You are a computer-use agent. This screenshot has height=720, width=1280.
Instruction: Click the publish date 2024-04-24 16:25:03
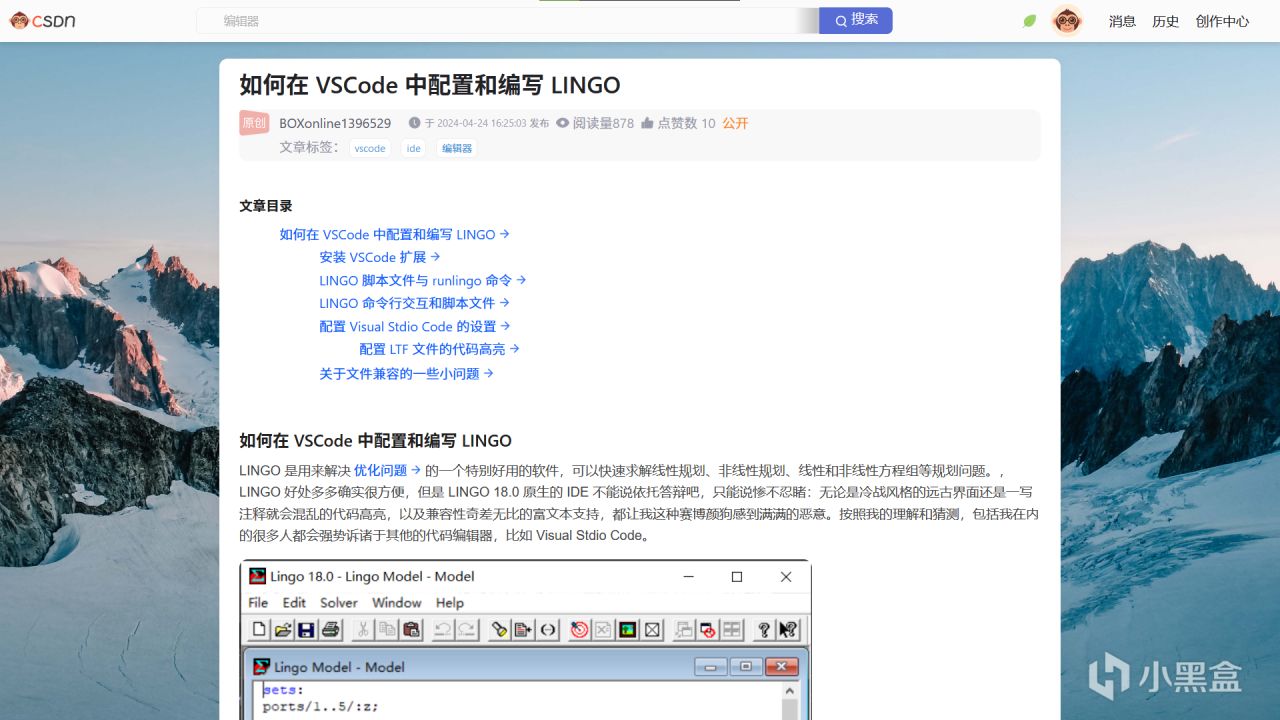coord(481,123)
